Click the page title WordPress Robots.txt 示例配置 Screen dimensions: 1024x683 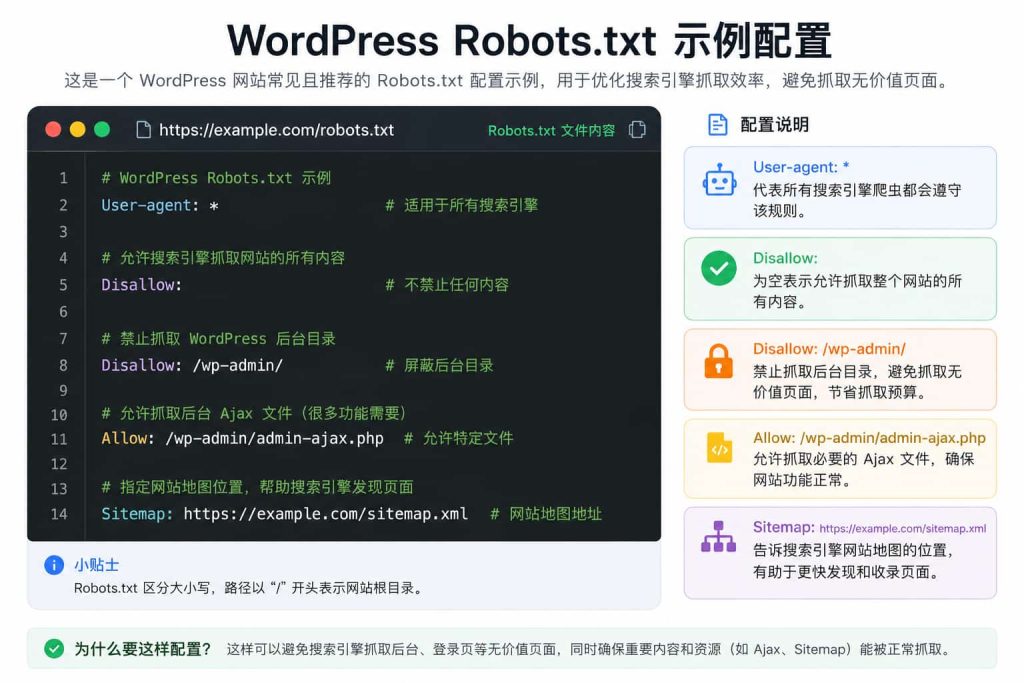(529, 40)
